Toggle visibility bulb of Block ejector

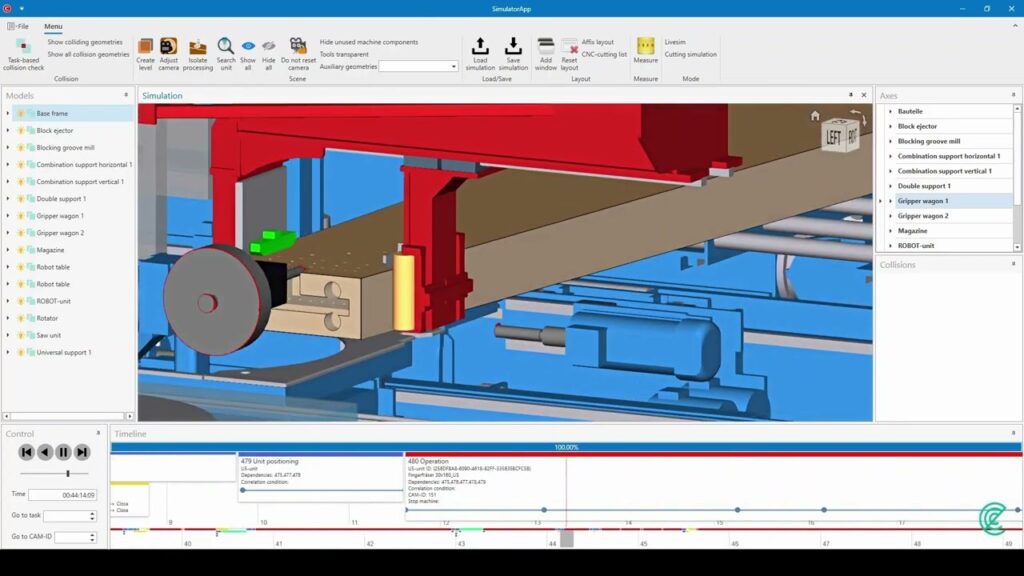[x=21, y=131]
